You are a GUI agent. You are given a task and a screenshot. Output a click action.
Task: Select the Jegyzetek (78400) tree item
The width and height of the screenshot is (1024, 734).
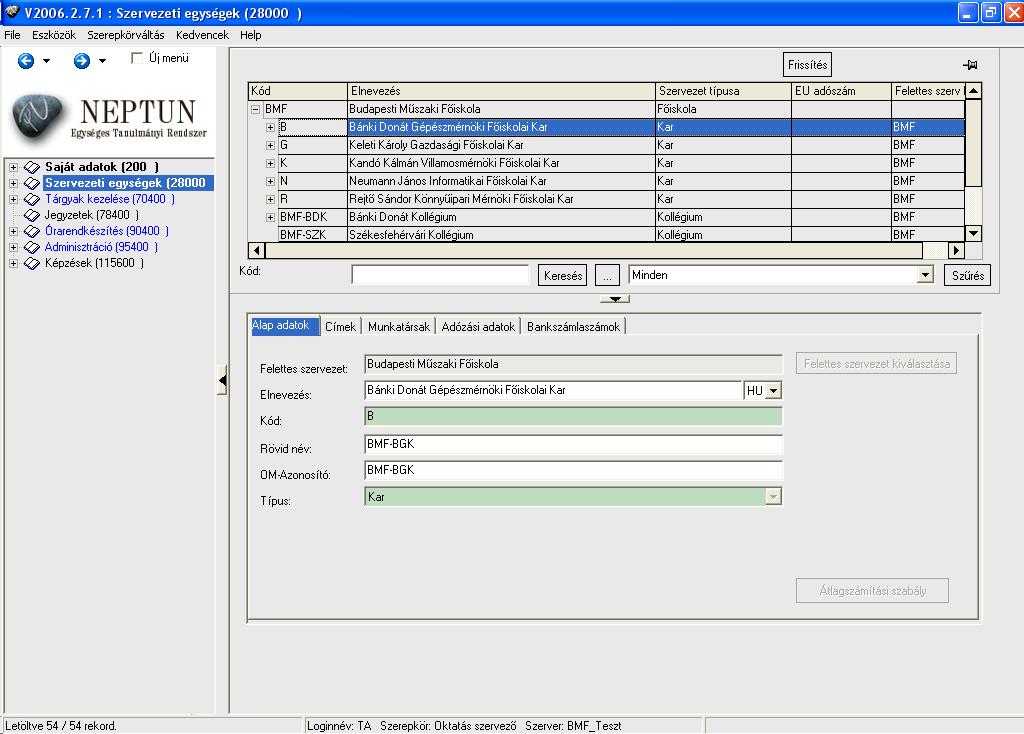coord(91,215)
